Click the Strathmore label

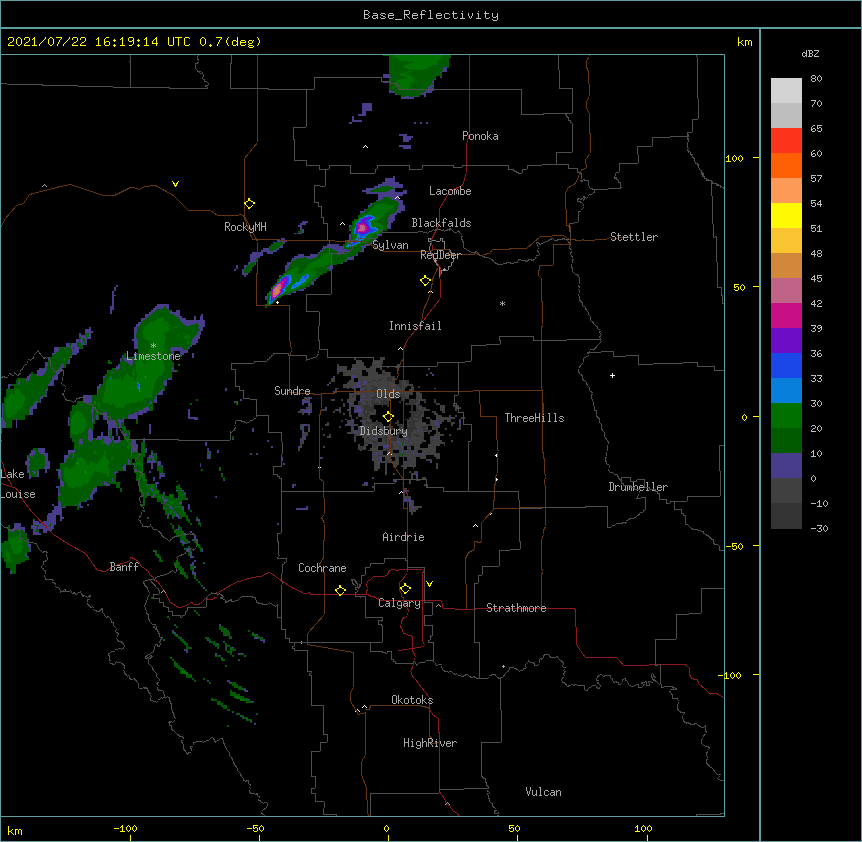(x=516, y=608)
